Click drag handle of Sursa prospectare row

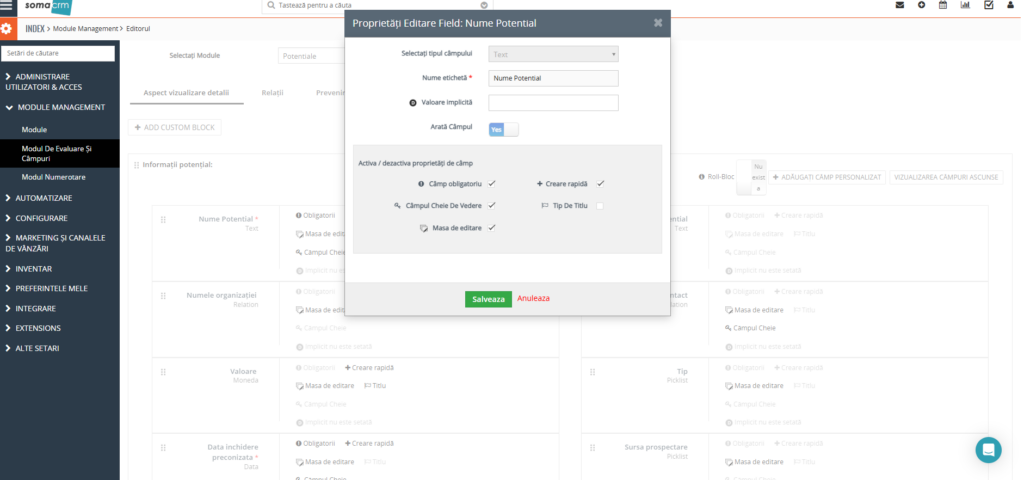592,448
